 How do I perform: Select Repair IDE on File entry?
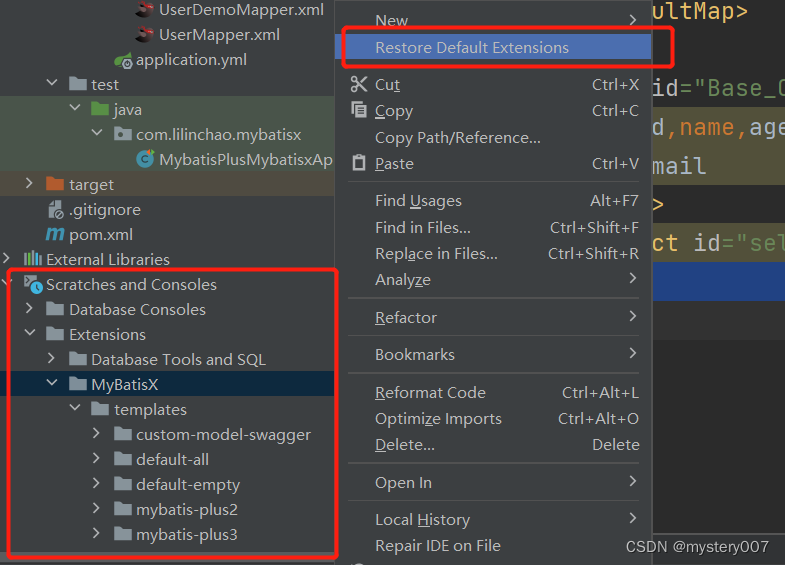(493, 546)
